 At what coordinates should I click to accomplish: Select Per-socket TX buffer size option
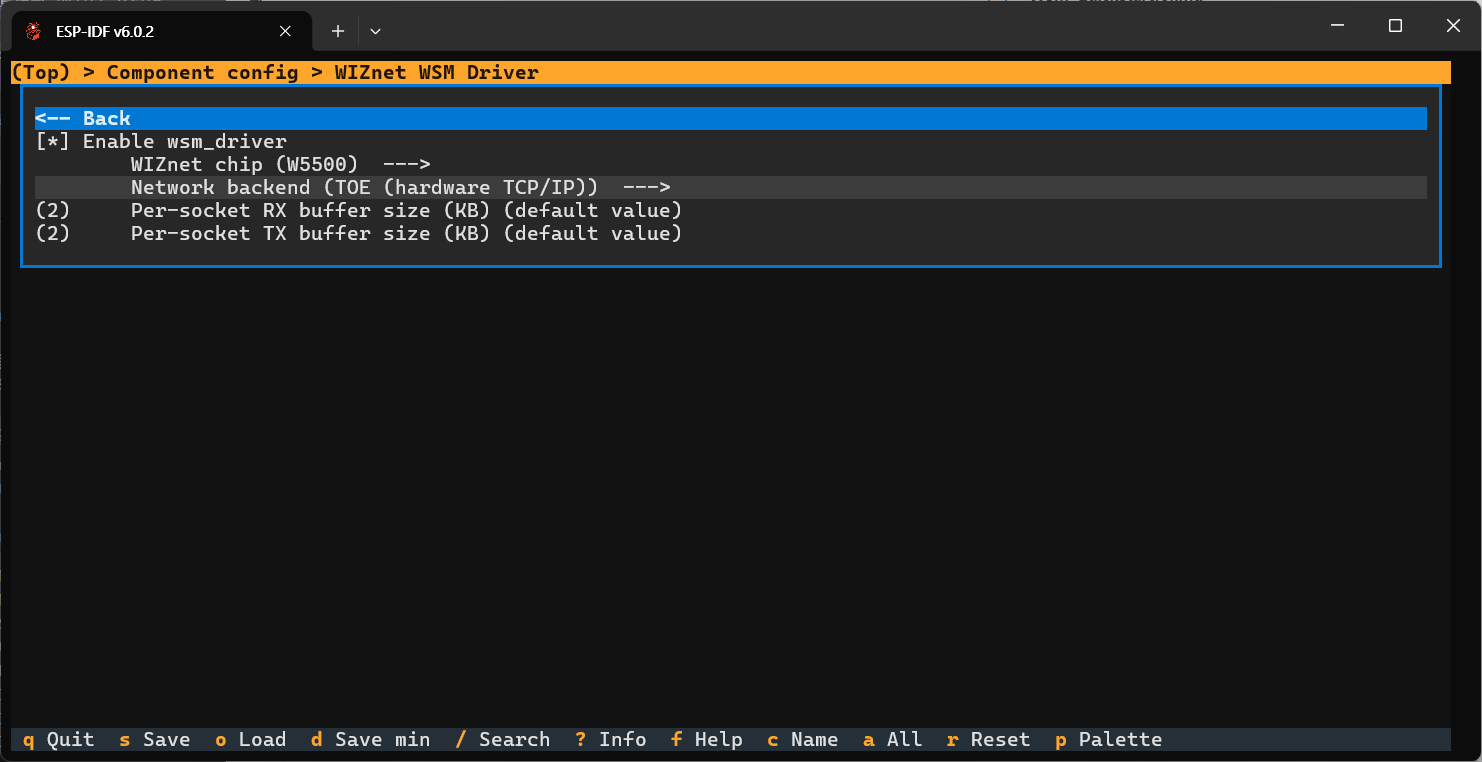[731, 233]
